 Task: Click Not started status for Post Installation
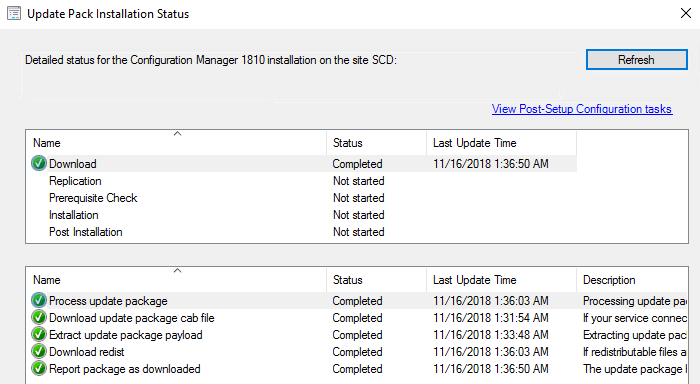(358, 232)
